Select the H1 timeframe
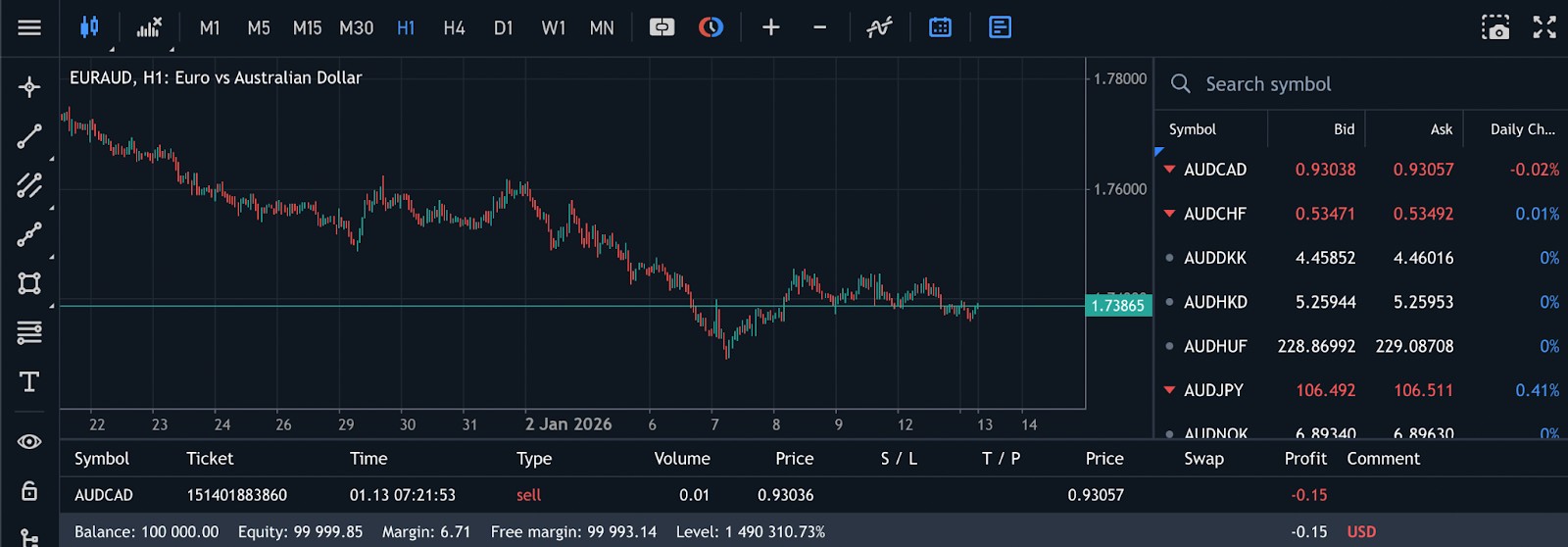 (406, 28)
